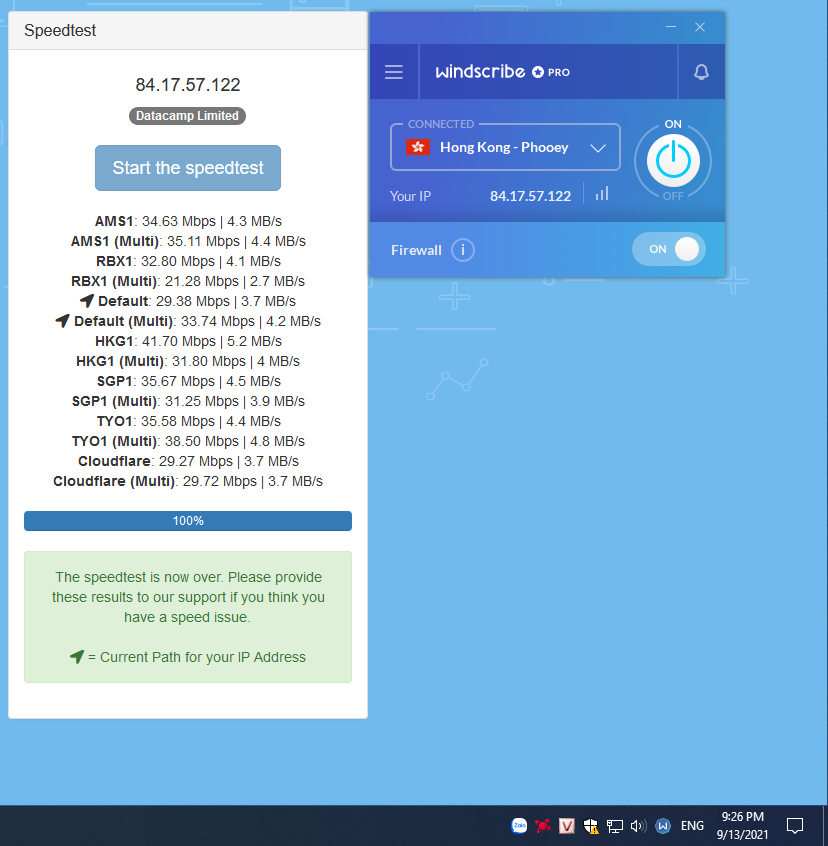The width and height of the screenshot is (828, 846).
Task: Open Zalo from the system tray
Action: 519,825
